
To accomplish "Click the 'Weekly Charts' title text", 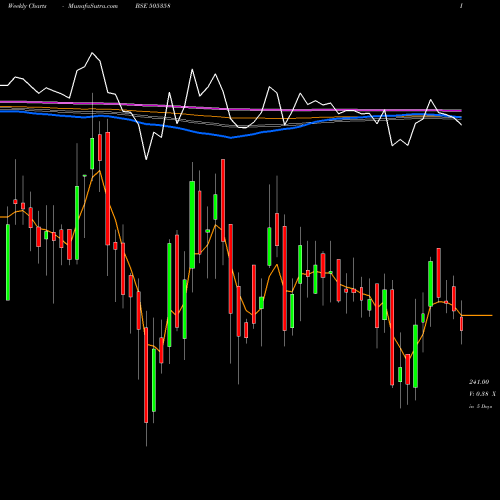I will 27,6.
